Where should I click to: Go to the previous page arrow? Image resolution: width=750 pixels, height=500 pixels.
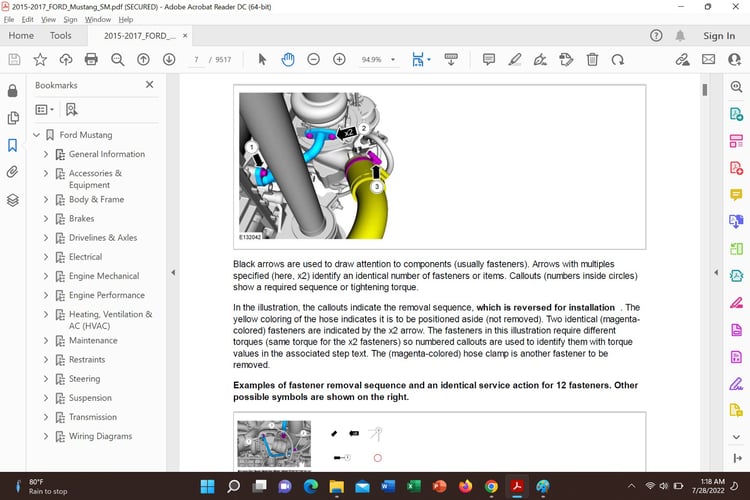click(143, 59)
